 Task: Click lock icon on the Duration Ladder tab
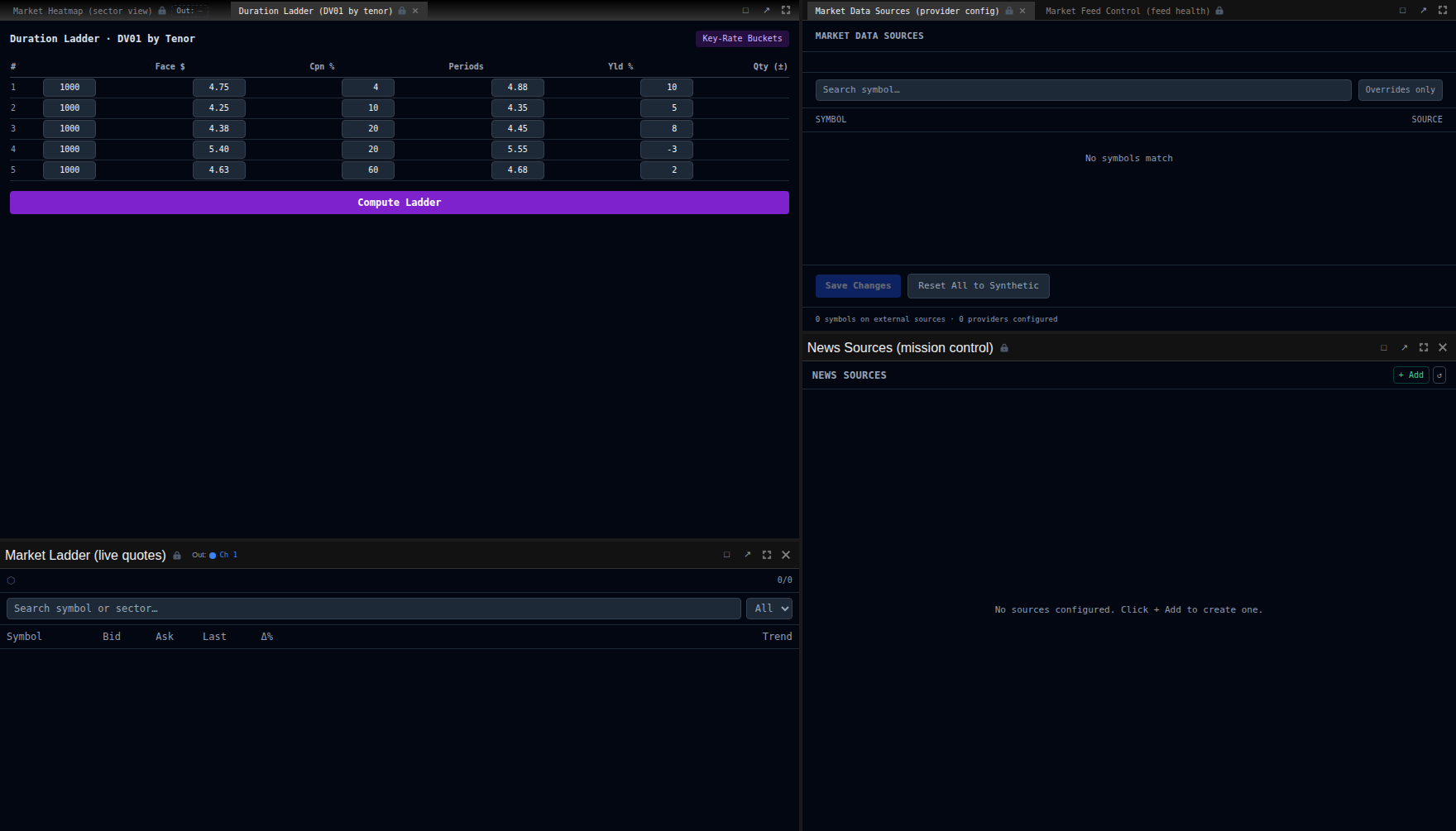pyautogui.click(x=402, y=11)
